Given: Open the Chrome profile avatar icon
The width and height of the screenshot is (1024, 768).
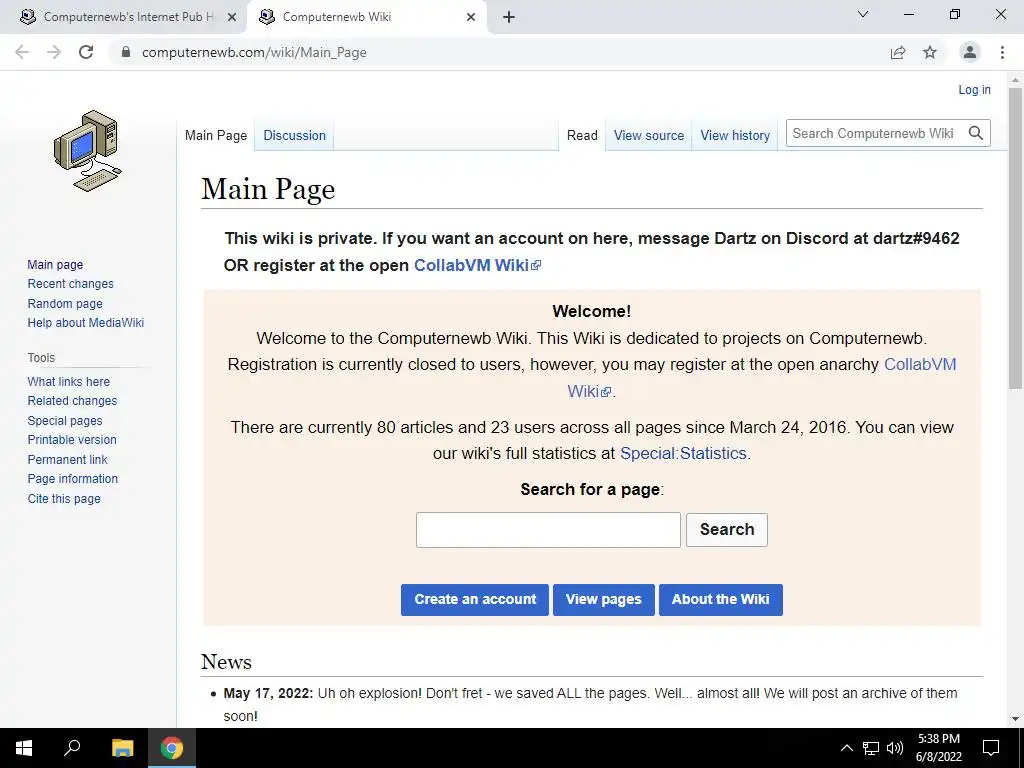Looking at the screenshot, I should pyautogui.click(x=970, y=52).
